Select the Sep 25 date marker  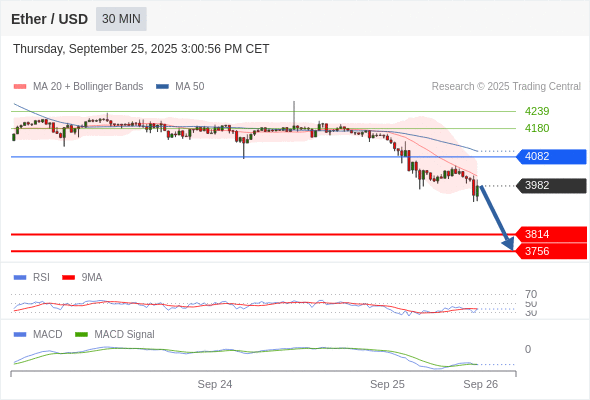[x=387, y=384]
